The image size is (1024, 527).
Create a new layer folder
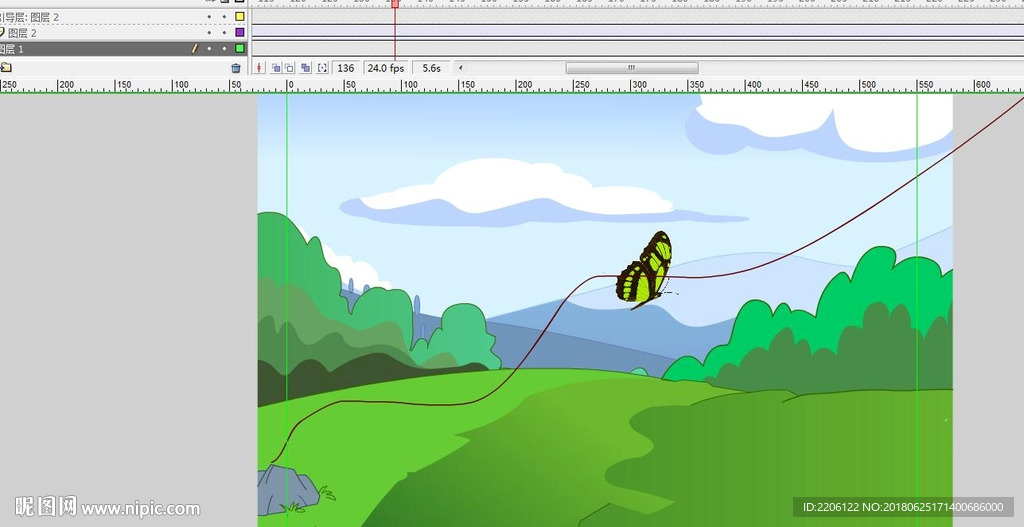pyautogui.click(x=6, y=67)
